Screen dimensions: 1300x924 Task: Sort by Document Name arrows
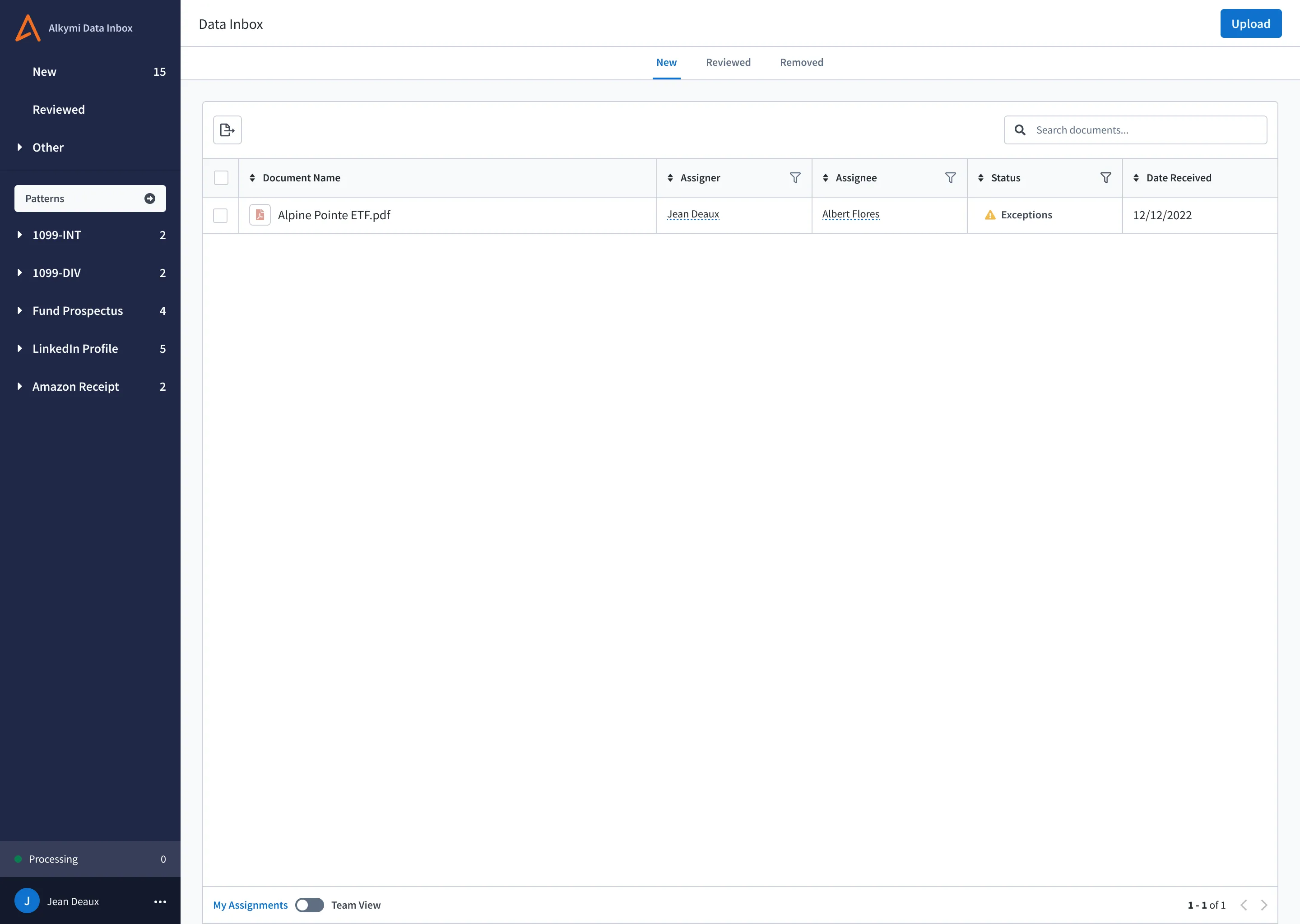[x=252, y=178]
